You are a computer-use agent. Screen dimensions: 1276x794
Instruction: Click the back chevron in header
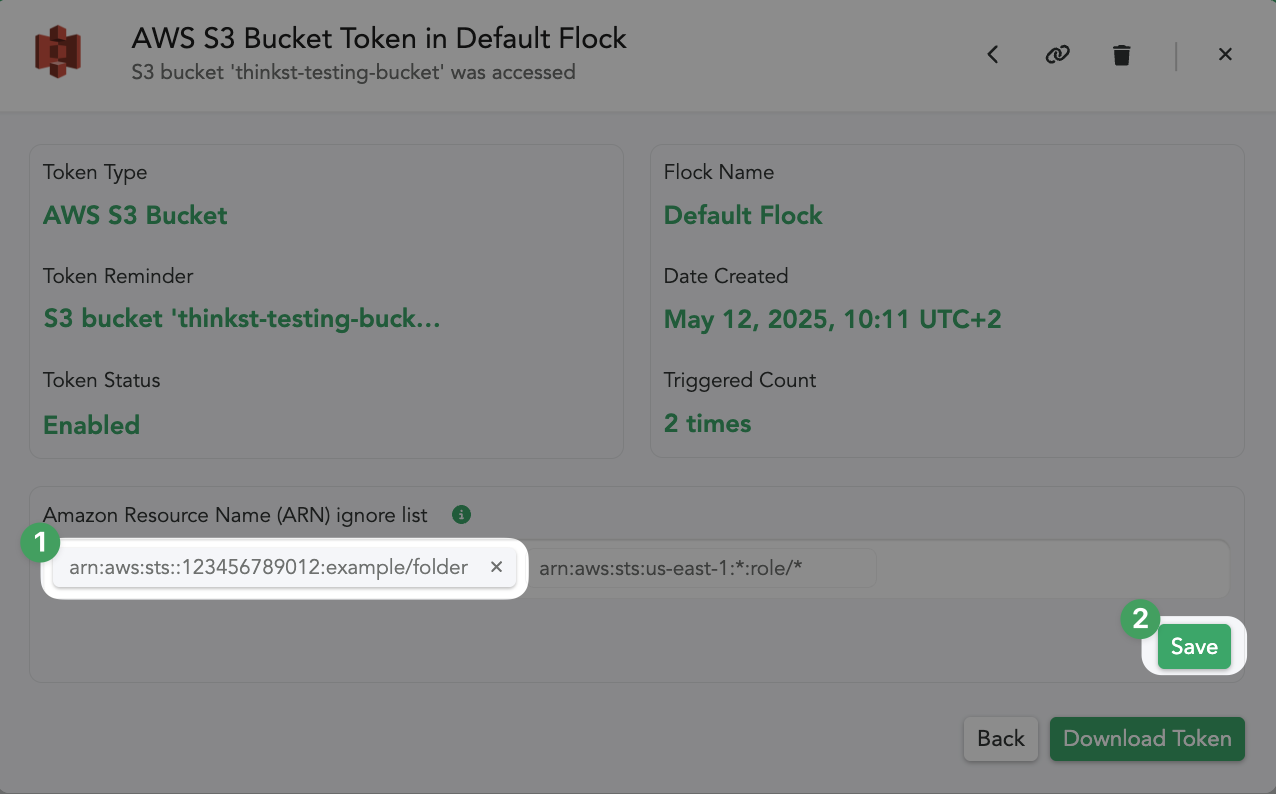click(x=993, y=55)
